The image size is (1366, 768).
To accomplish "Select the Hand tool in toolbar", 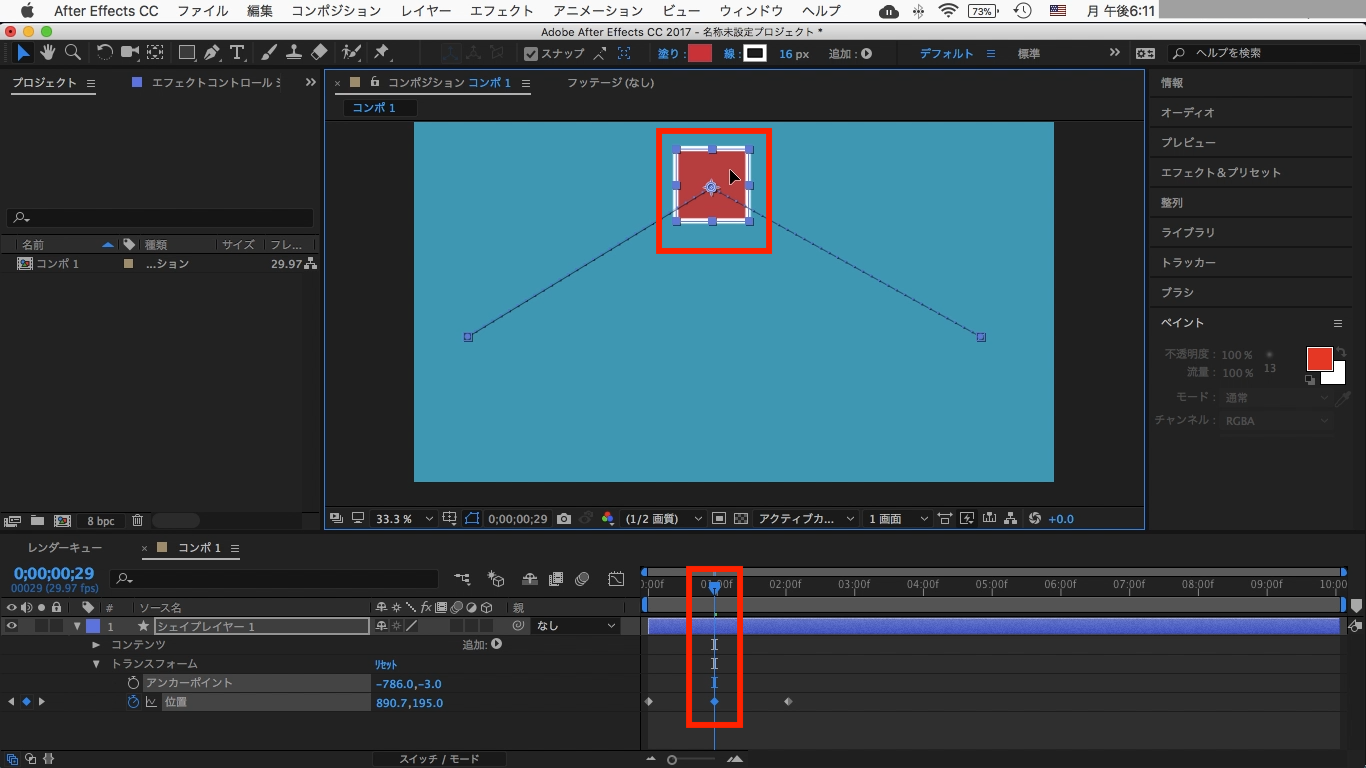I will coord(47,53).
